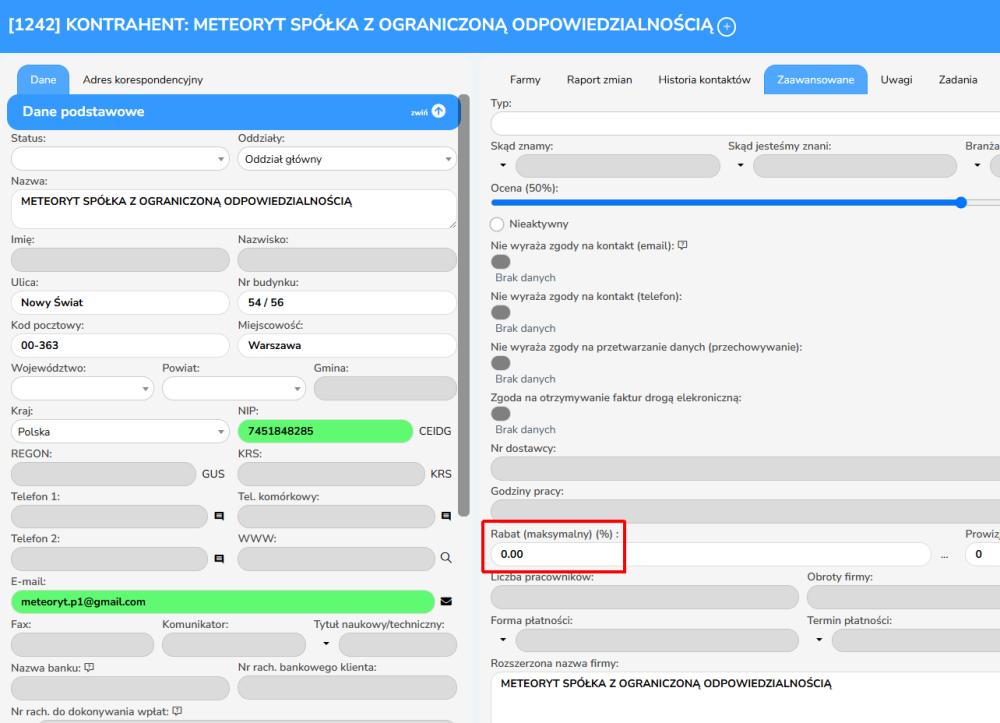Open the Zaawansowane tab
1000x723 pixels.
pyautogui.click(x=816, y=80)
